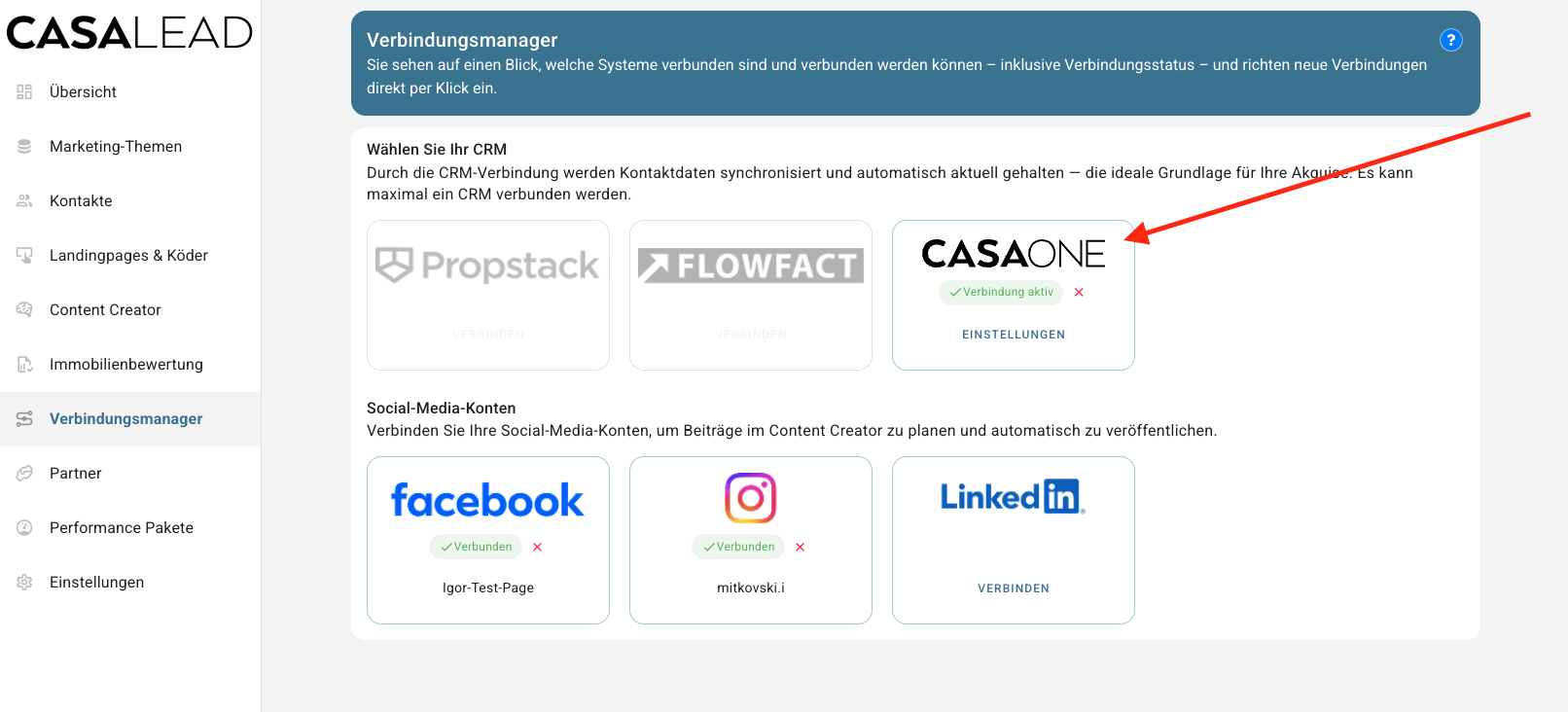Open CASAONE Einstellungen link
This screenshot has height=712, width=1568.
tap(1014, 335)
